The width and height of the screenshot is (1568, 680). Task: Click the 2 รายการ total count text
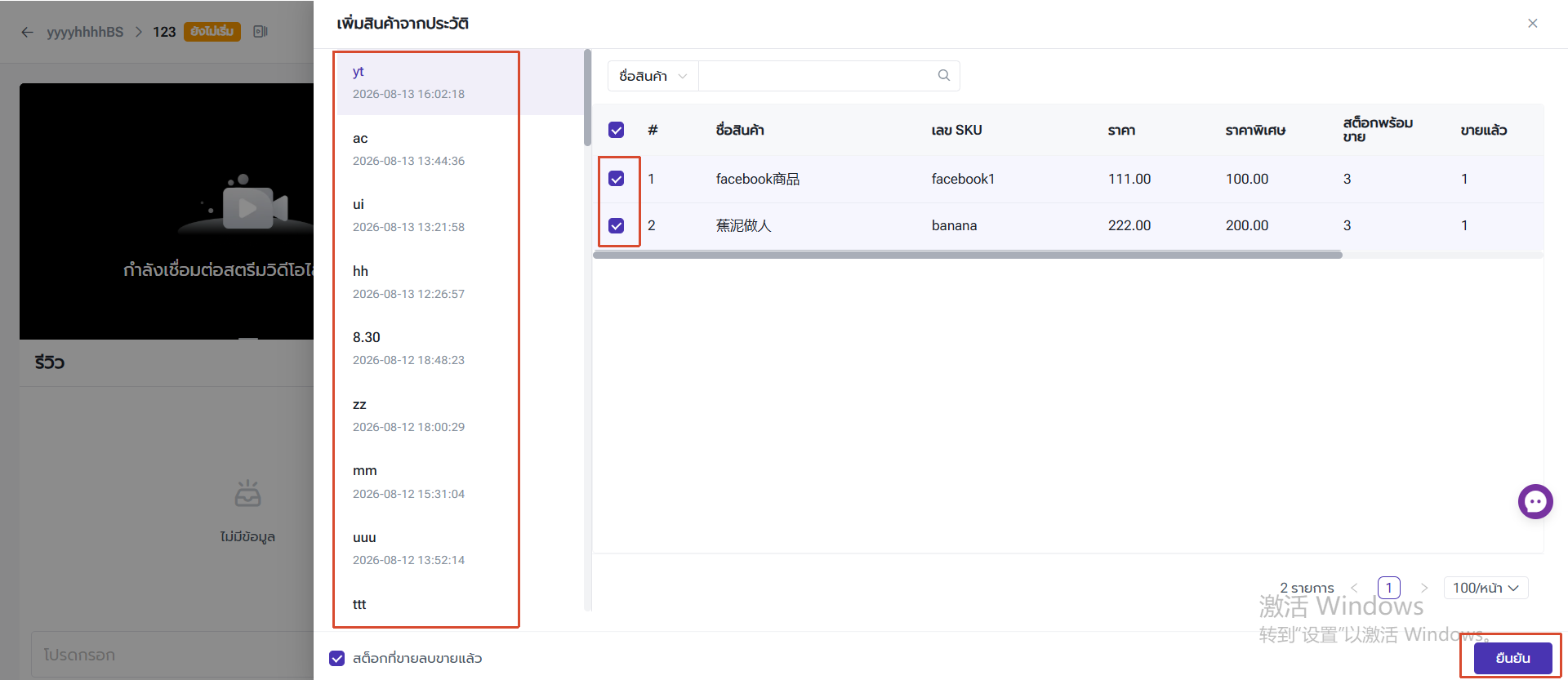(1307, 588)
